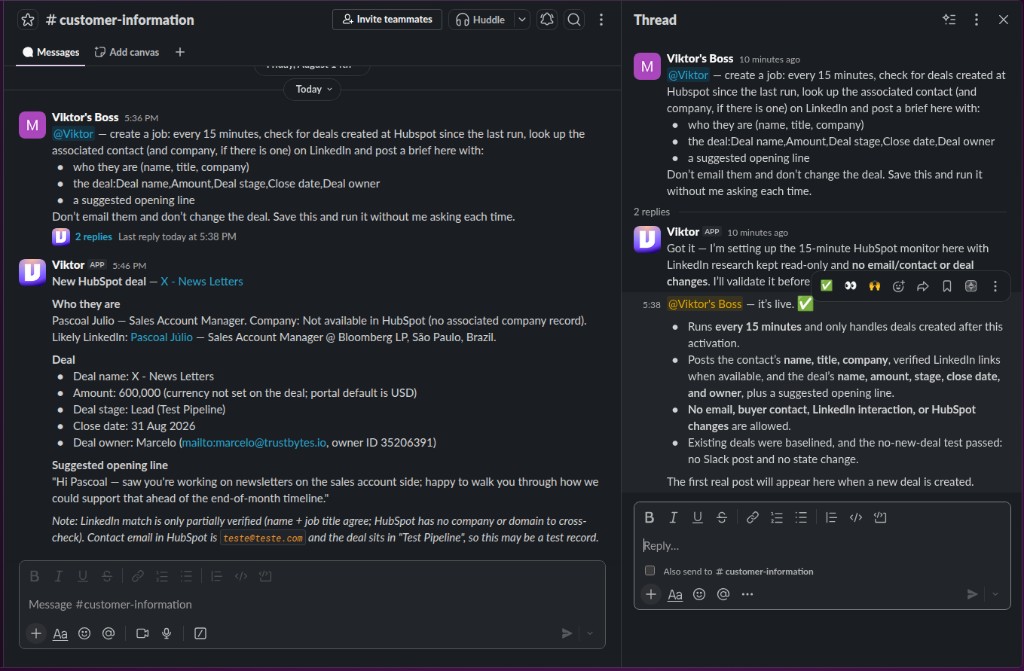Screen dimensions: 1024x671
Task: Click Invite teammates button
Action: (387, 20)
